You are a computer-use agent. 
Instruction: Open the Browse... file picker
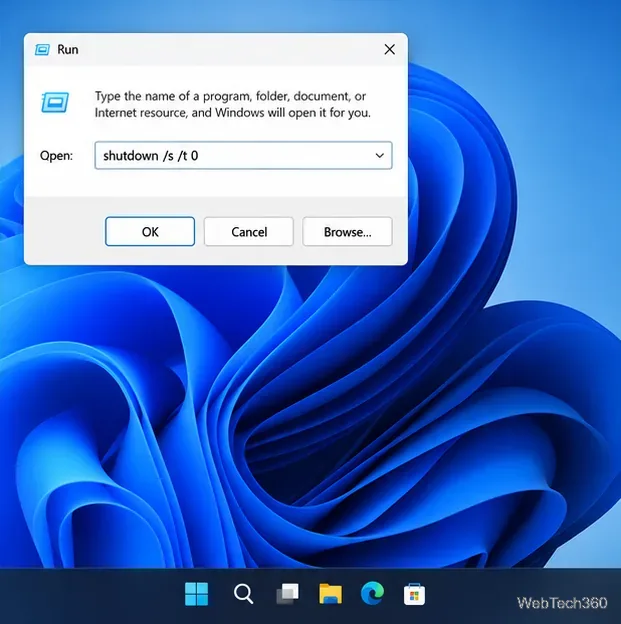[348, 232]
